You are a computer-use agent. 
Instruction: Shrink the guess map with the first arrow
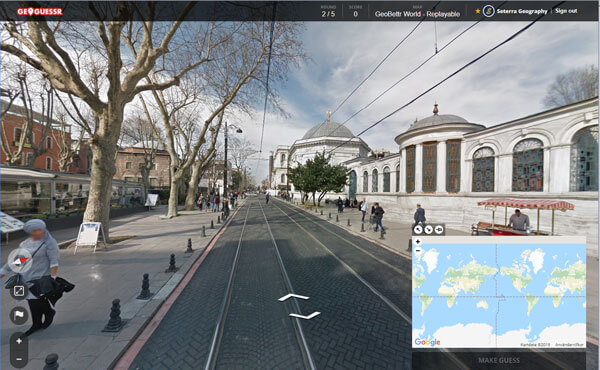tap(419, 230)
